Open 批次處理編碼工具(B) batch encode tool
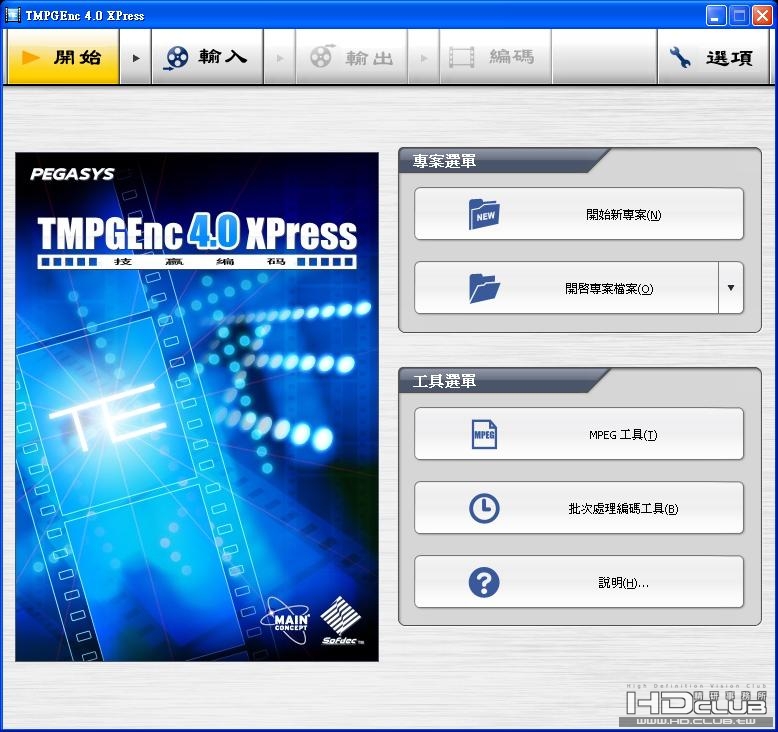The width and height of the screenshot is (778, 732). 579,508
